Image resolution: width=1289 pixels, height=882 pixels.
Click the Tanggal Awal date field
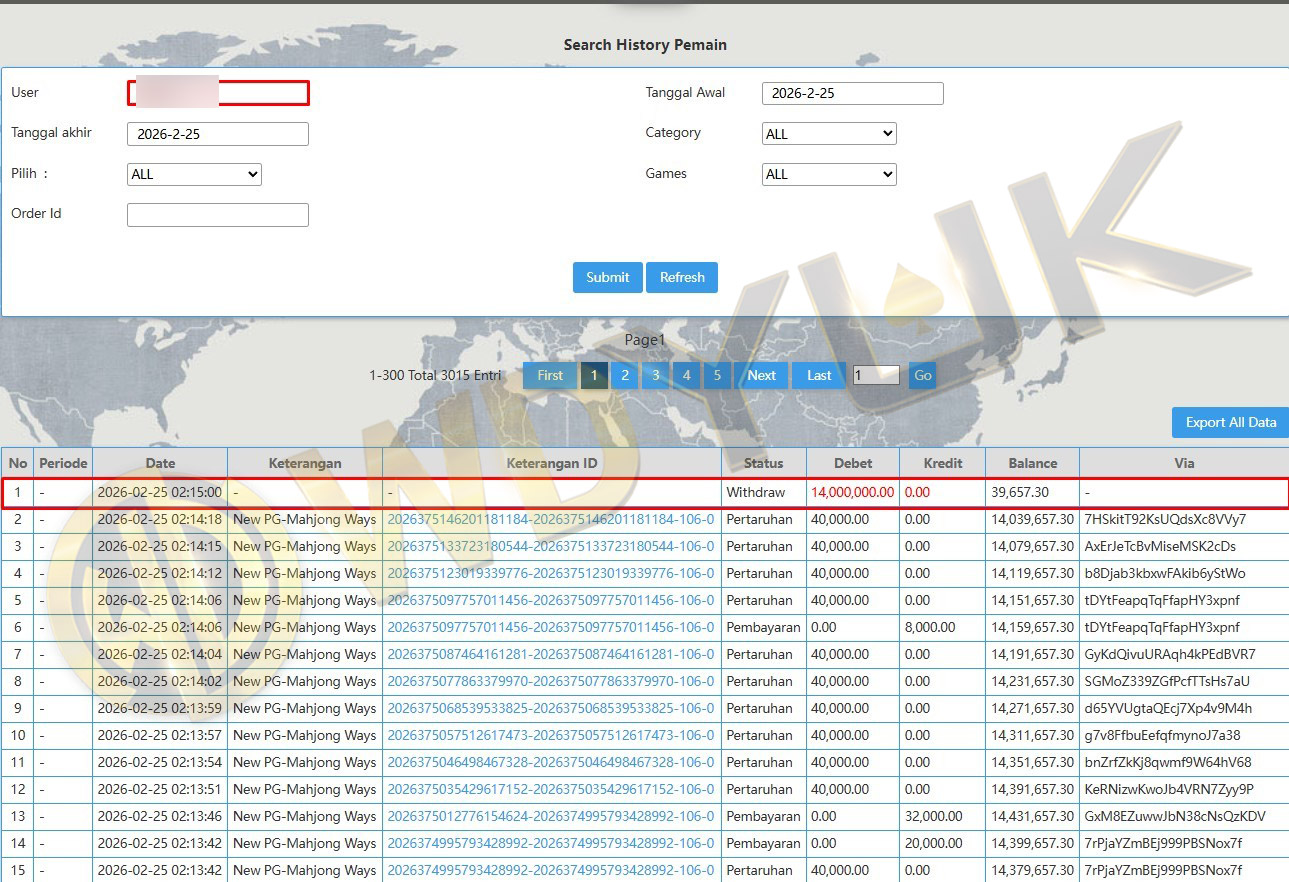pyautogui.click(x=852, y=93)
